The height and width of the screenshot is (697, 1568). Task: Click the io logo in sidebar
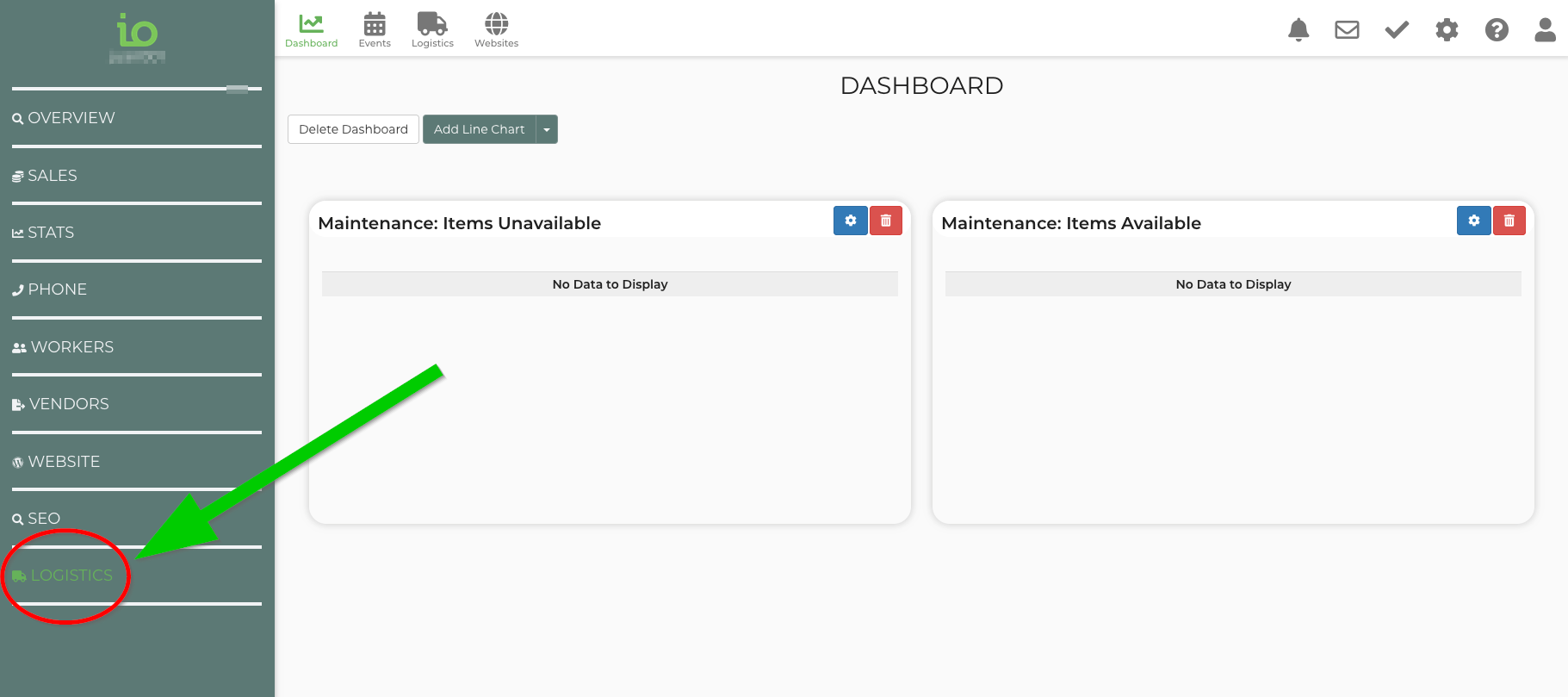137,33
